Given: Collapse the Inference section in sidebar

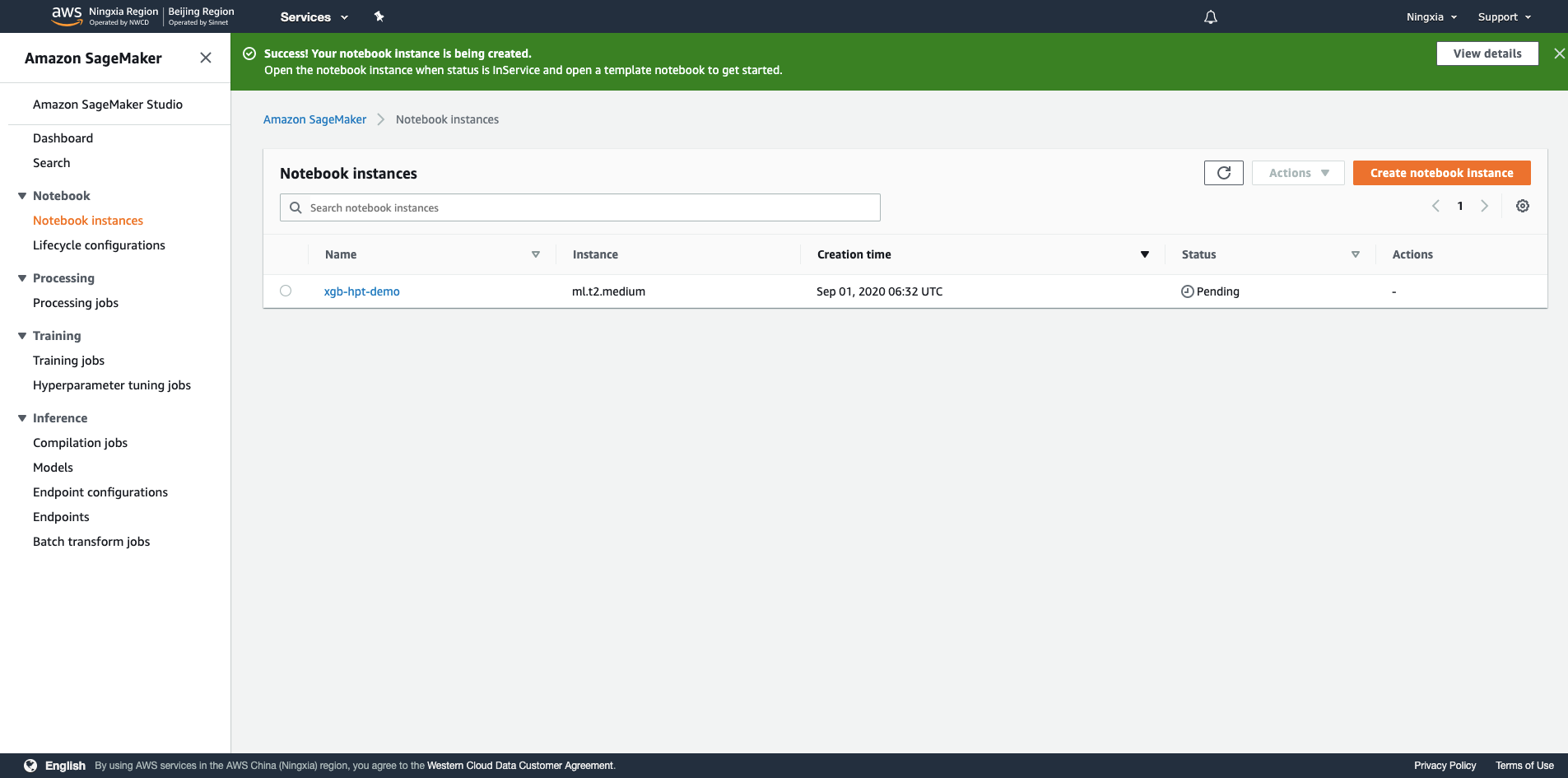Looking at the screenshot, I should click(x=22, y=418).
